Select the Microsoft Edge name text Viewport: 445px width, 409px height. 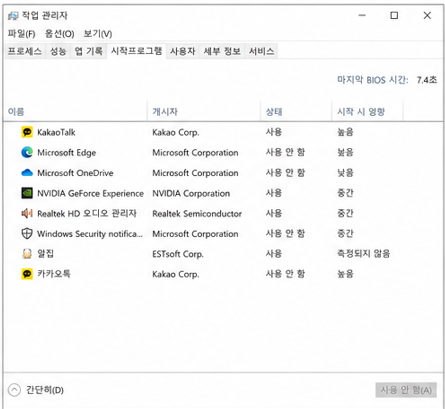click(x=67, y=153)
